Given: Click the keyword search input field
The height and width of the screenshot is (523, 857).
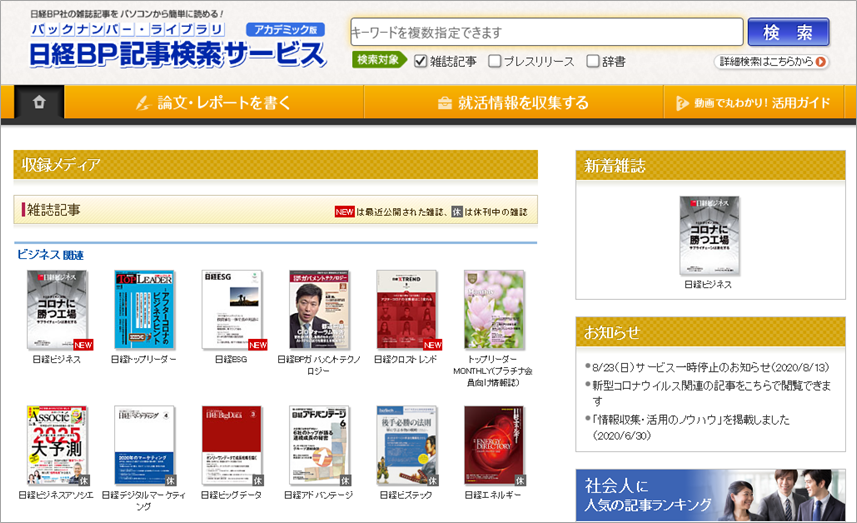Looking at the screenshot, I should (547, 32).
